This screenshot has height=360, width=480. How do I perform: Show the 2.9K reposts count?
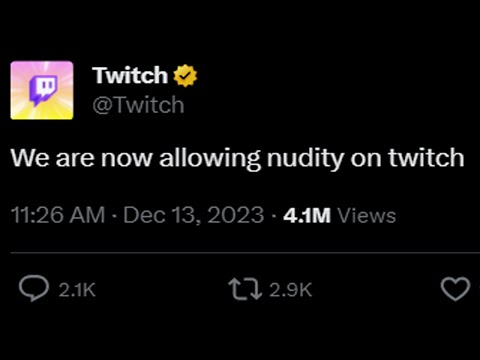pos(291,290)
